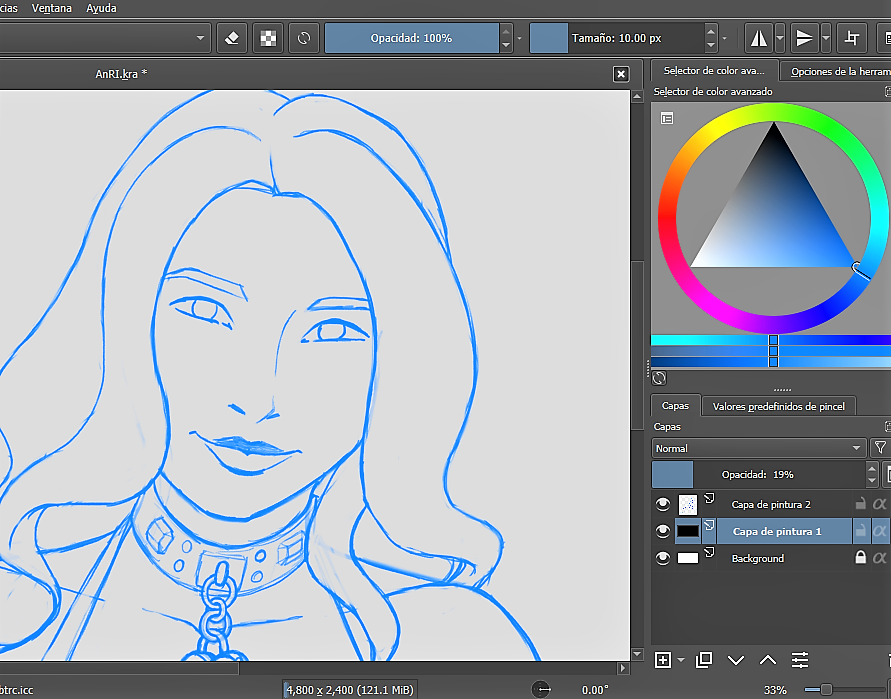Enable preserve alpha checker icon
This screenshot has width=891, height=699.
[x=268, y=38]
